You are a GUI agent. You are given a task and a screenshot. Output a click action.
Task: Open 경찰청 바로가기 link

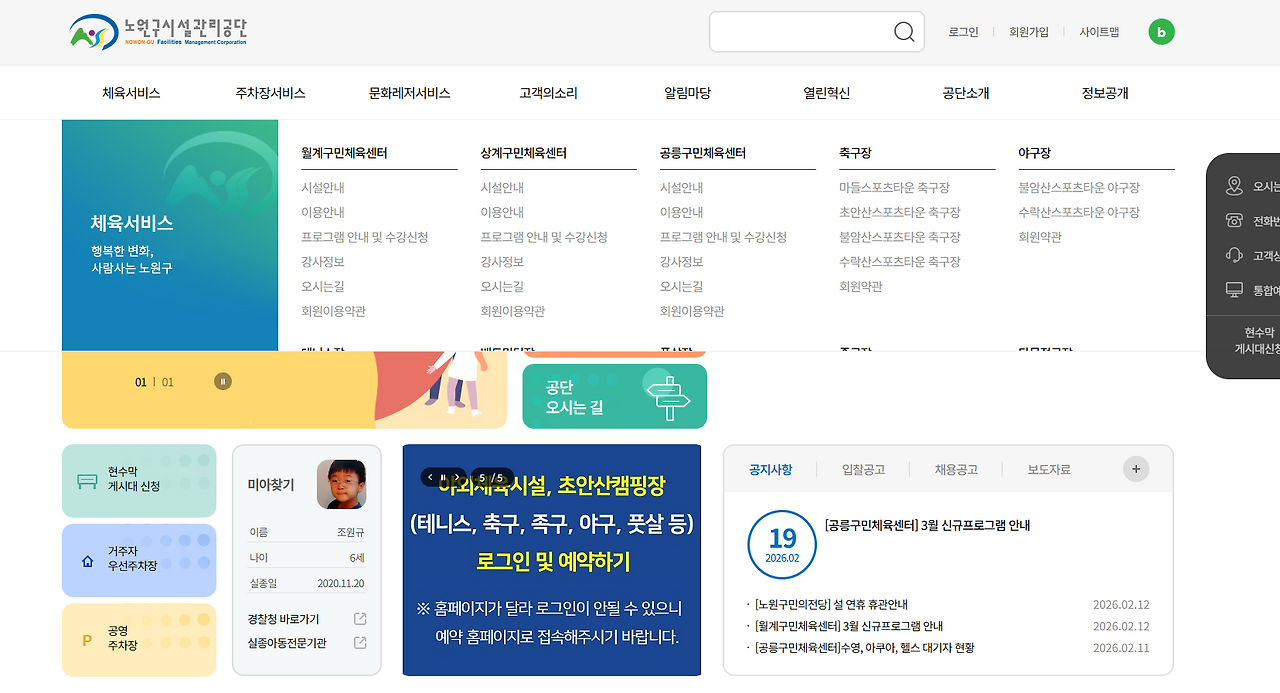(x=283, y=619)
